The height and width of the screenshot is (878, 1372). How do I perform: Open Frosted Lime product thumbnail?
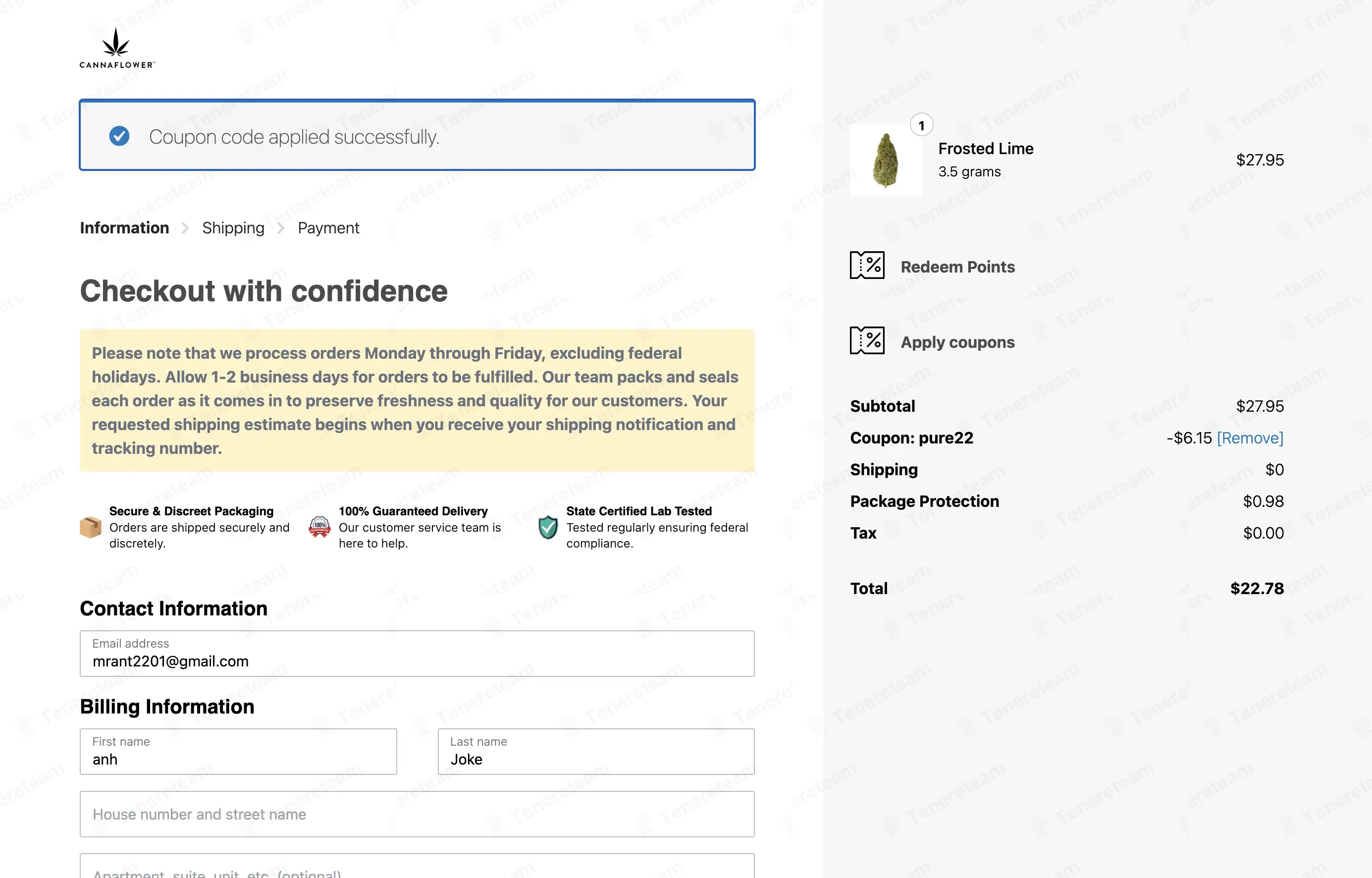pos(886,160)
